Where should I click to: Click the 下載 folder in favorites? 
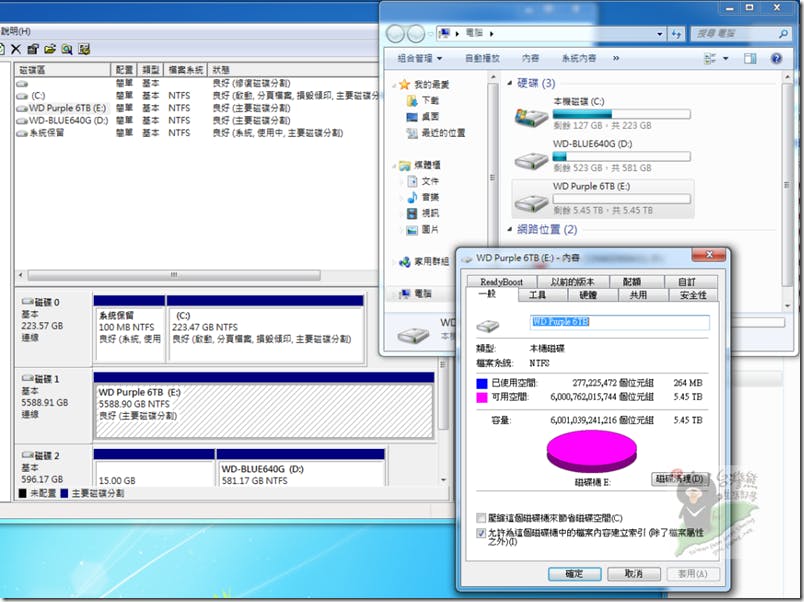coord(430,101)
